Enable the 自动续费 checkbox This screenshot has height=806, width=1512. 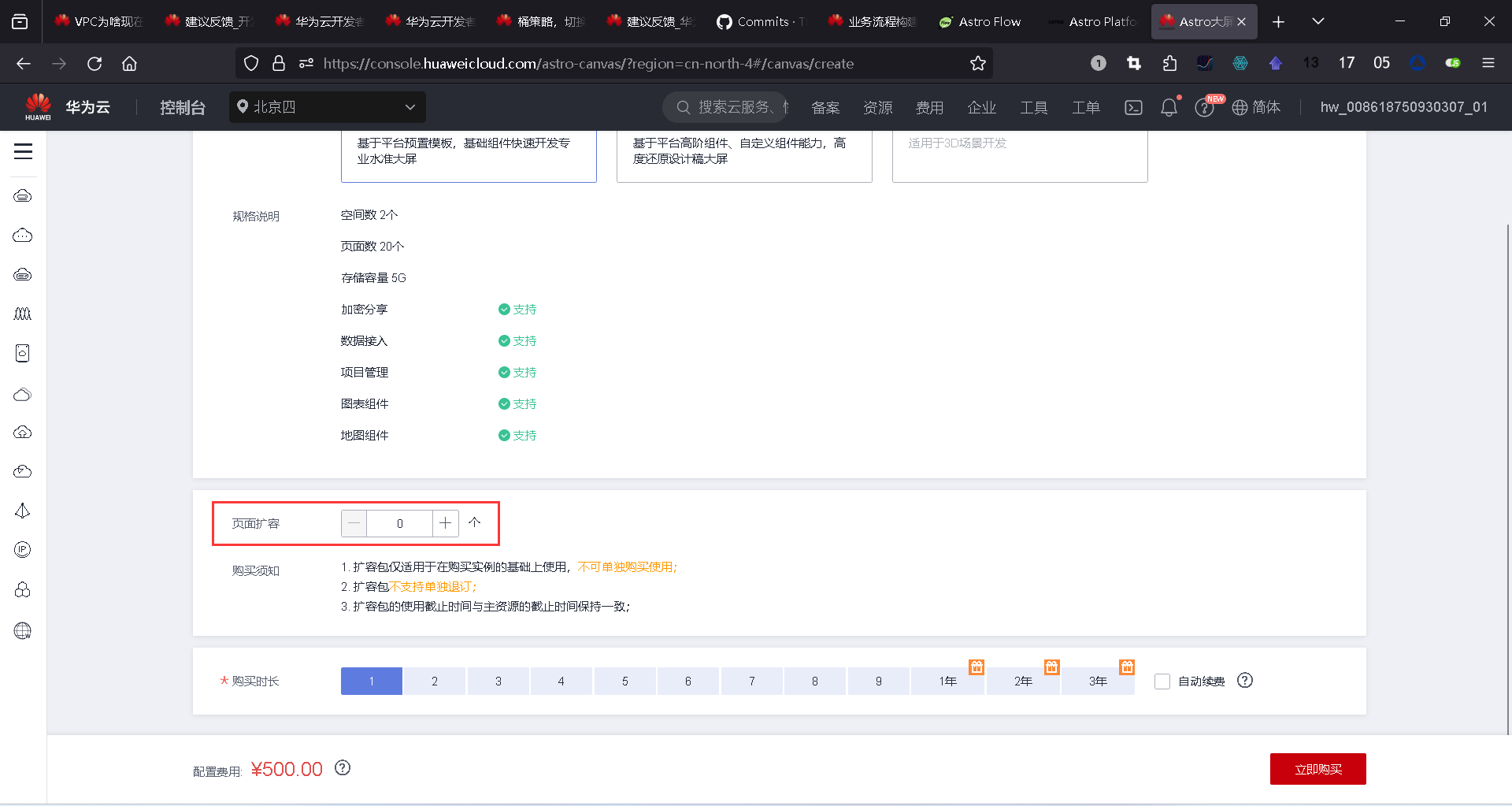tap(1162, 682)
